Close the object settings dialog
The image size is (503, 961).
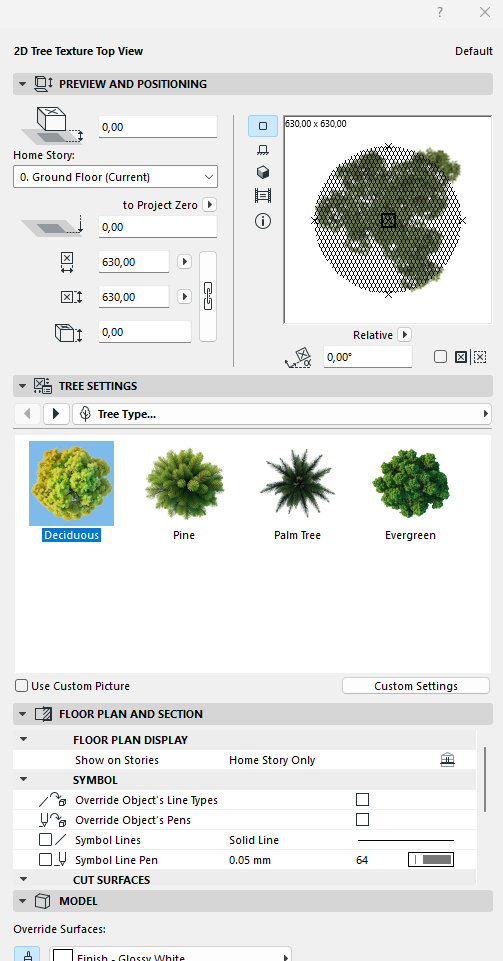(x=485, y=12)
